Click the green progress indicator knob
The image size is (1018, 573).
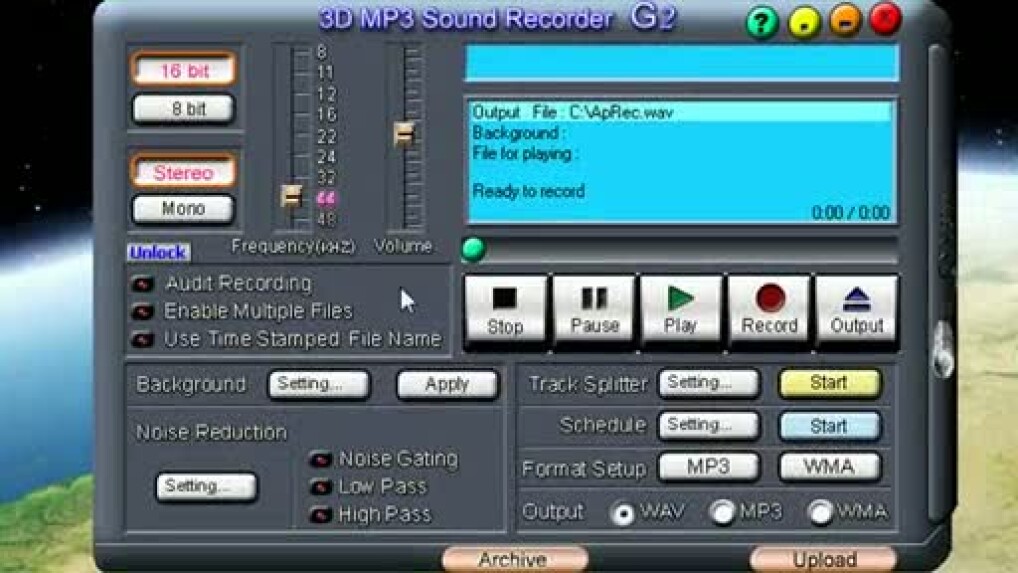[x=473, y=249]
